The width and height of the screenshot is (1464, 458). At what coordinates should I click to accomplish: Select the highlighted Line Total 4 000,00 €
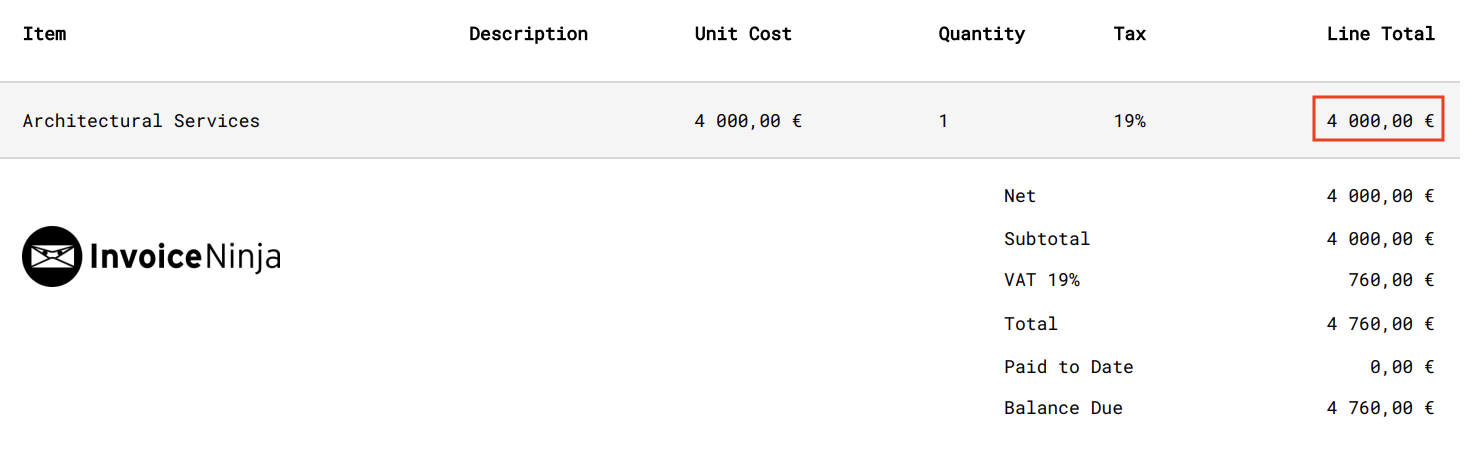click(x=1379, y=120)
